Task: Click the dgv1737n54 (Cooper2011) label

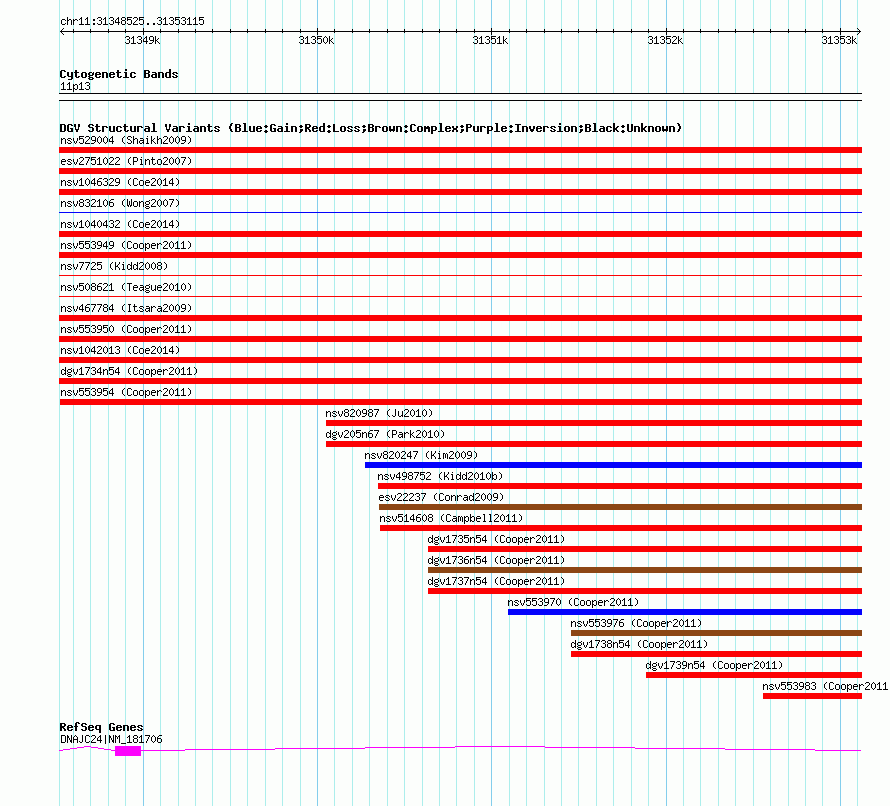Action: 496,581
